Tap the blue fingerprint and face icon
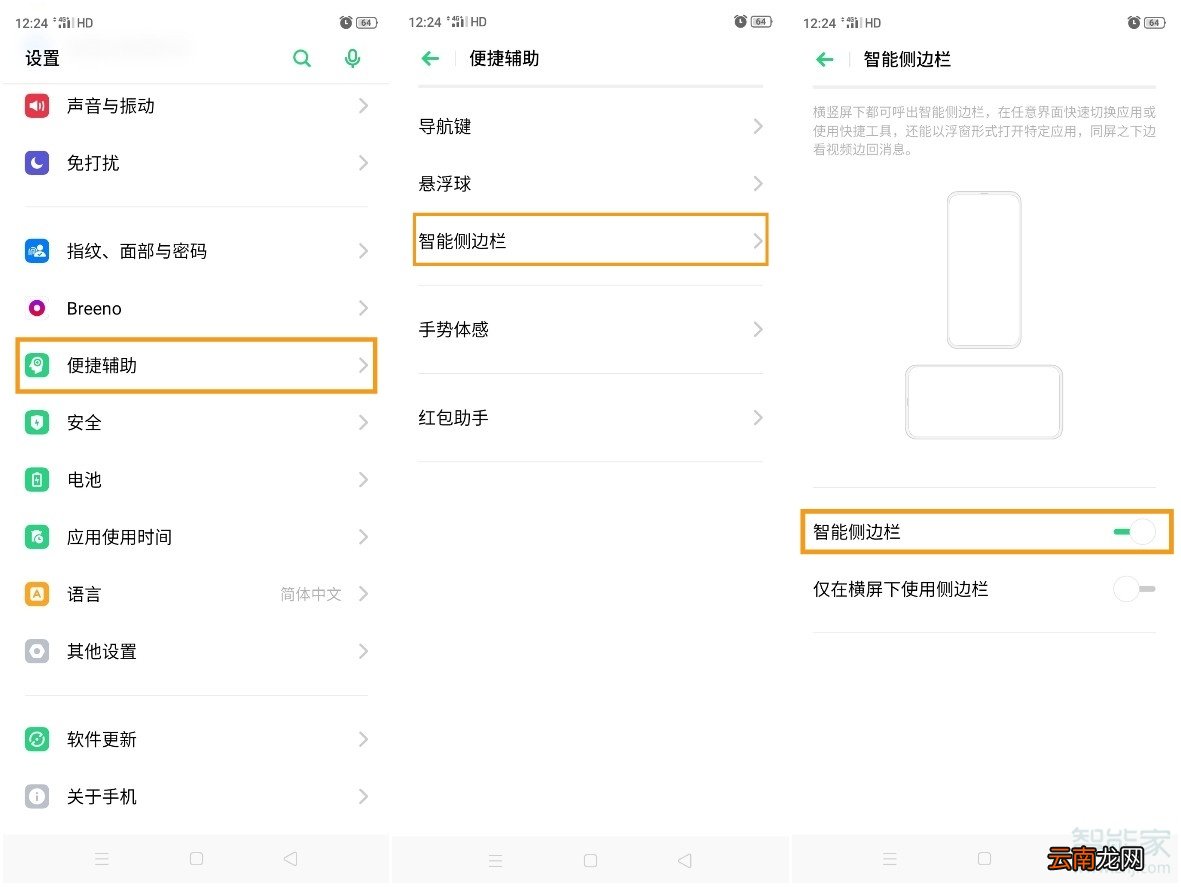This screenshot has width=1181, height=887. point(37,251)
